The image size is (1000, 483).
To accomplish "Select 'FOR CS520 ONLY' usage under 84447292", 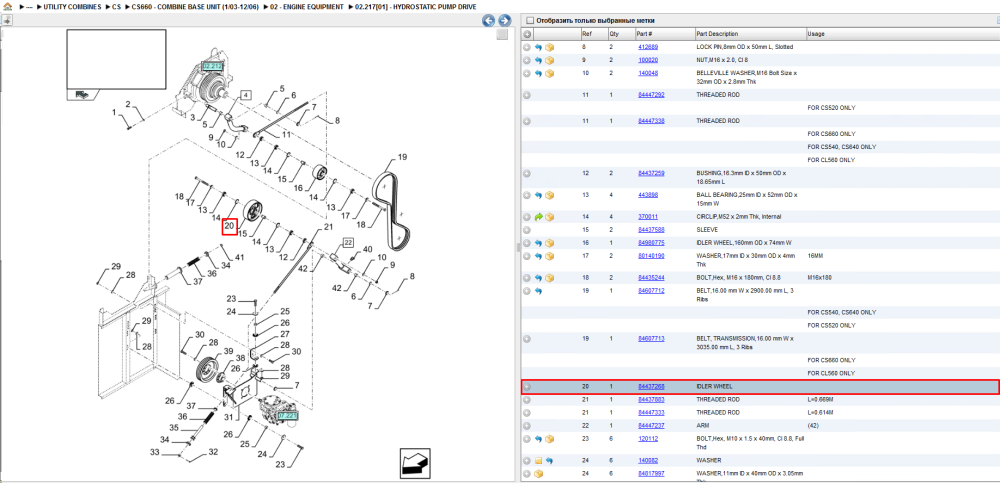I will tap(831, 108).
